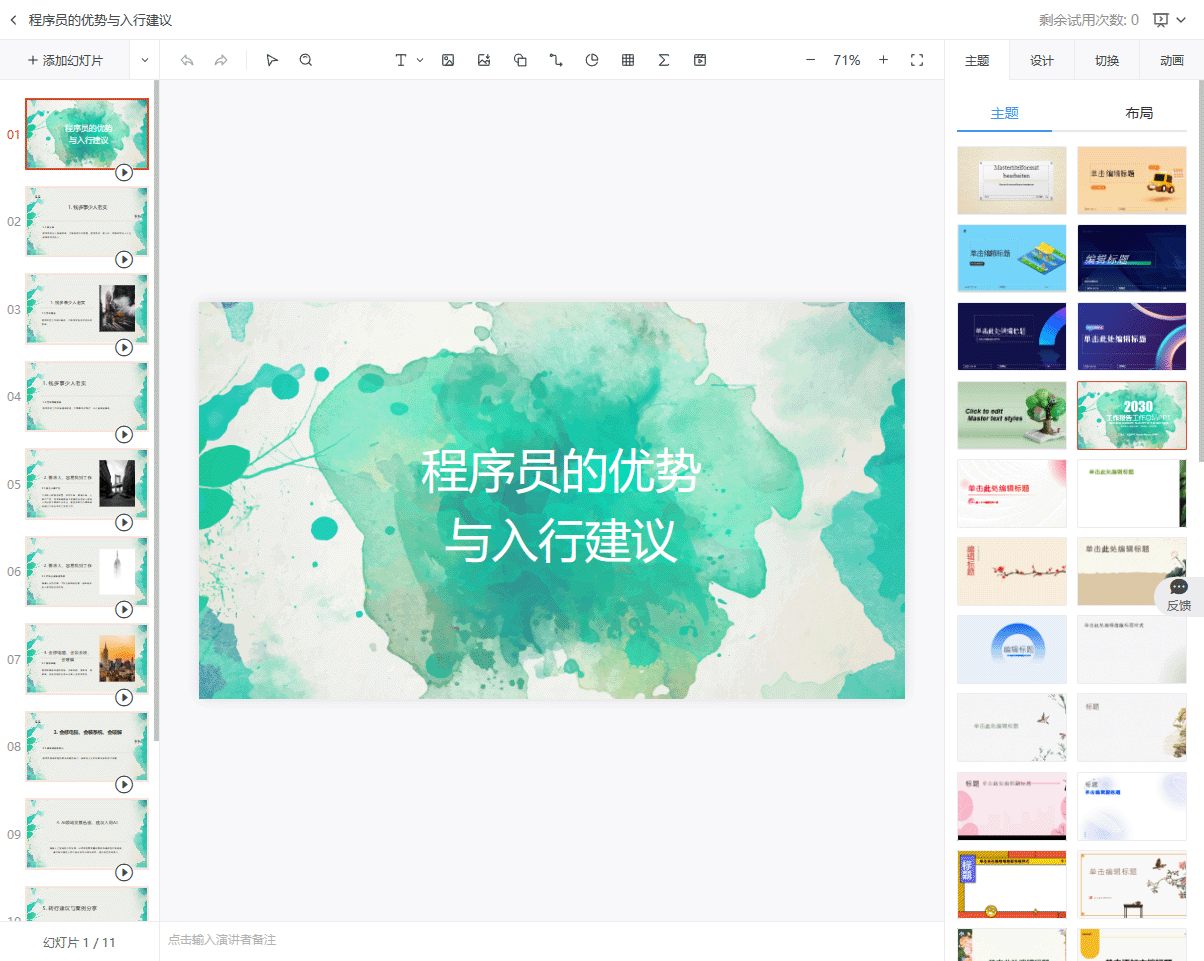This screenshot has width=1204, height=961.
Task: Insert a table from the toolbar
Action: 628,60
